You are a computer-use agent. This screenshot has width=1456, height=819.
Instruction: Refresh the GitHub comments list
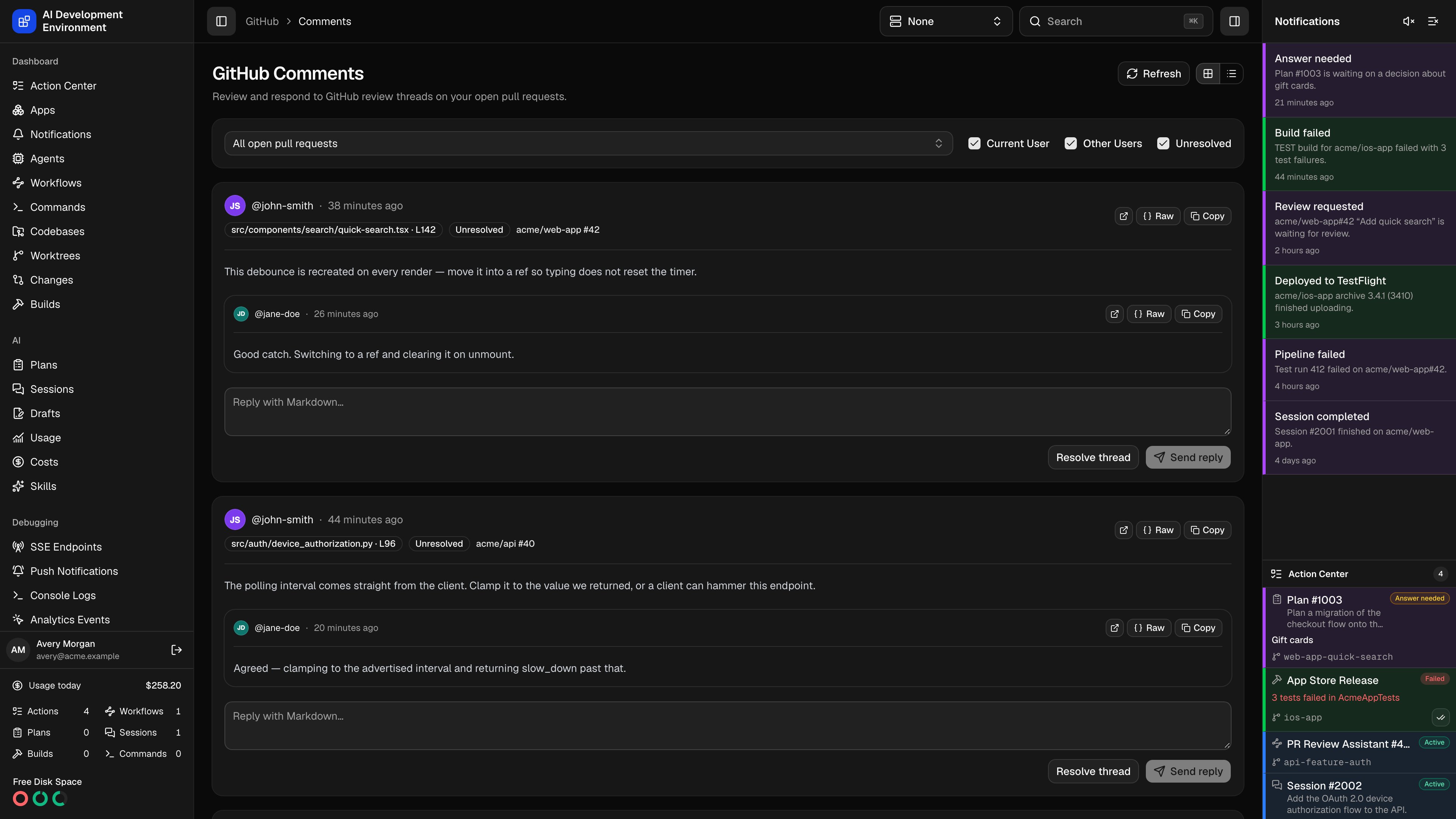(x=1153, y=74)
